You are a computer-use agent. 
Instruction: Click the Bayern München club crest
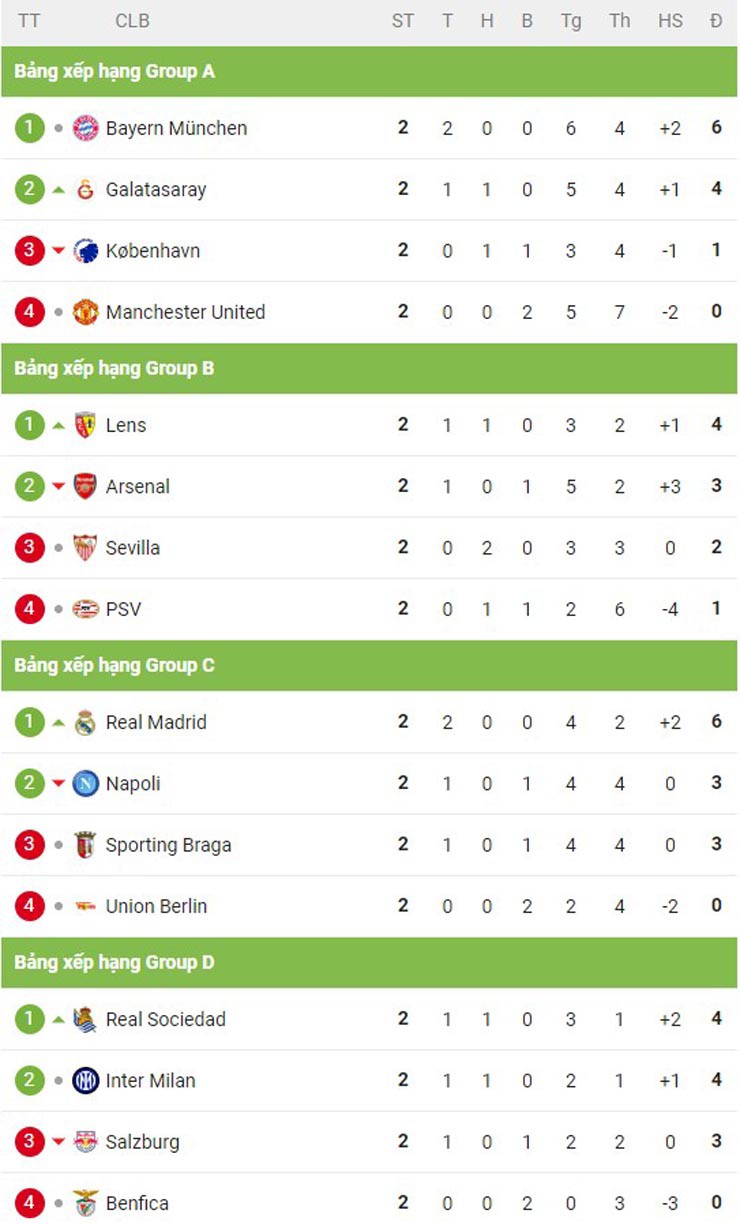(x=86, y=129)
